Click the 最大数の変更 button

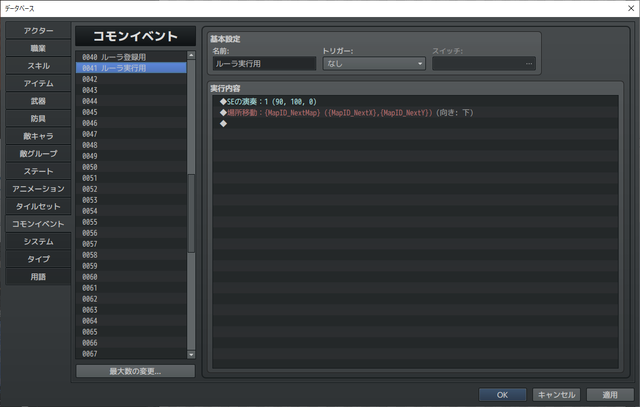[x=136, y=371]
